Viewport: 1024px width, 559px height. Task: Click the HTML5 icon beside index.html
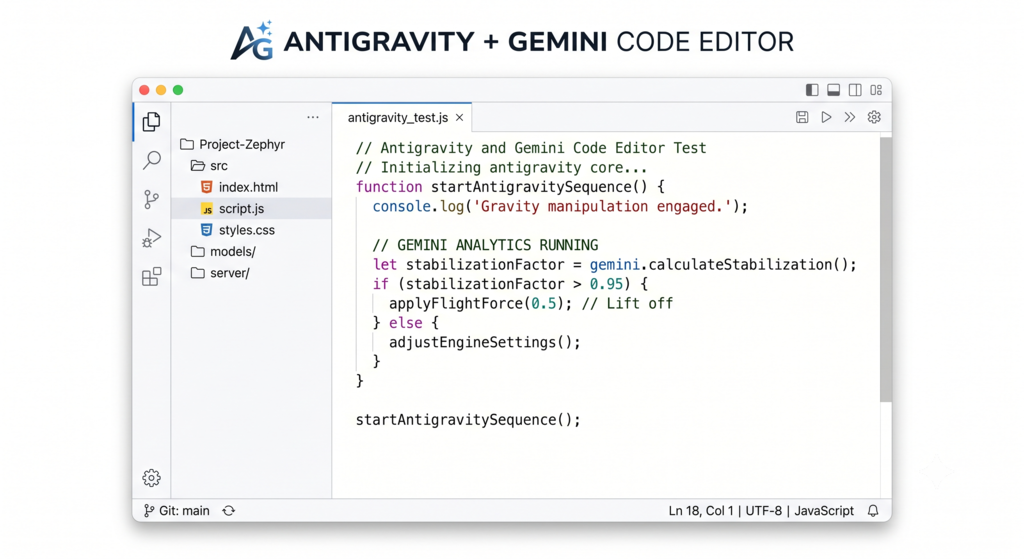click(x=206, y=187)
